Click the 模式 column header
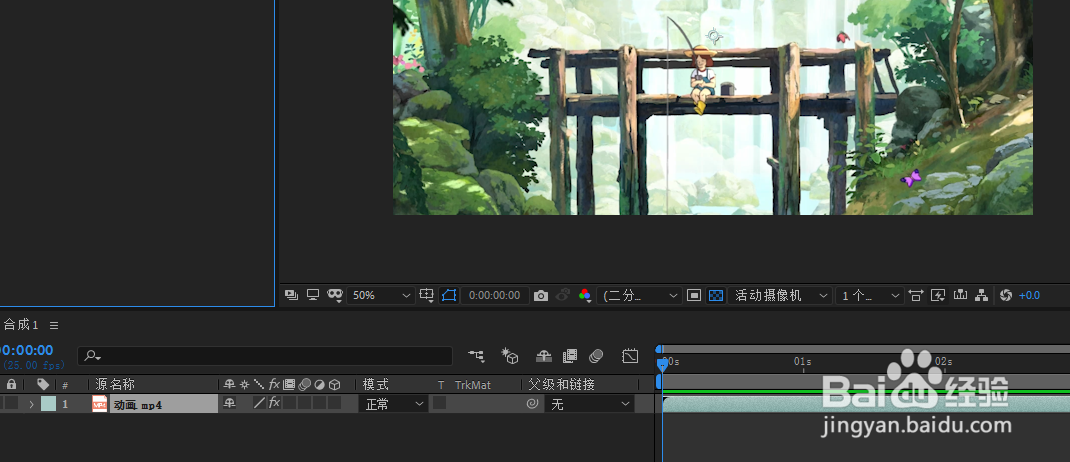 click(376, 385)
